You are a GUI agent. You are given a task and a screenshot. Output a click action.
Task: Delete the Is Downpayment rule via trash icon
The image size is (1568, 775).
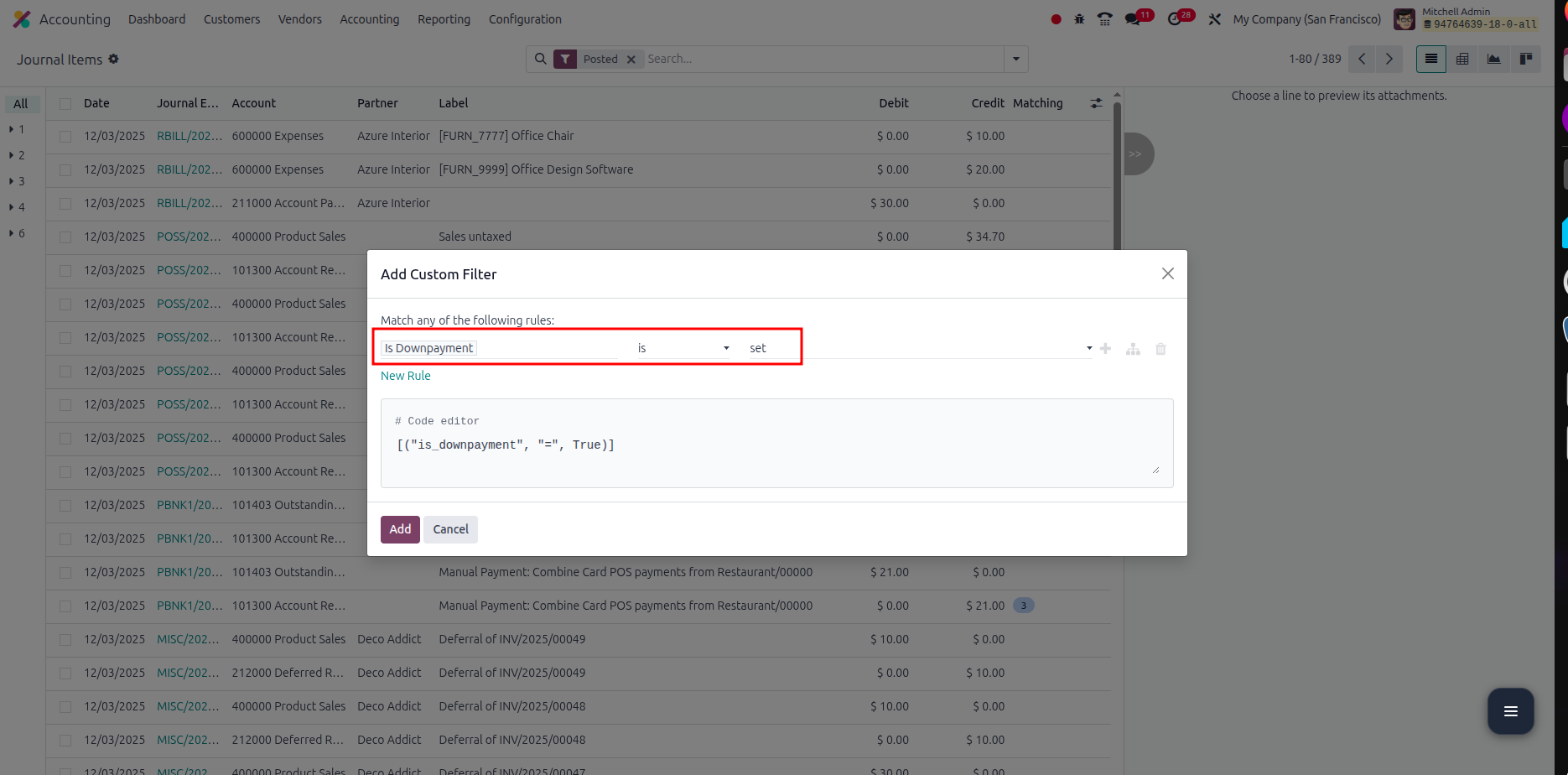1160,349
